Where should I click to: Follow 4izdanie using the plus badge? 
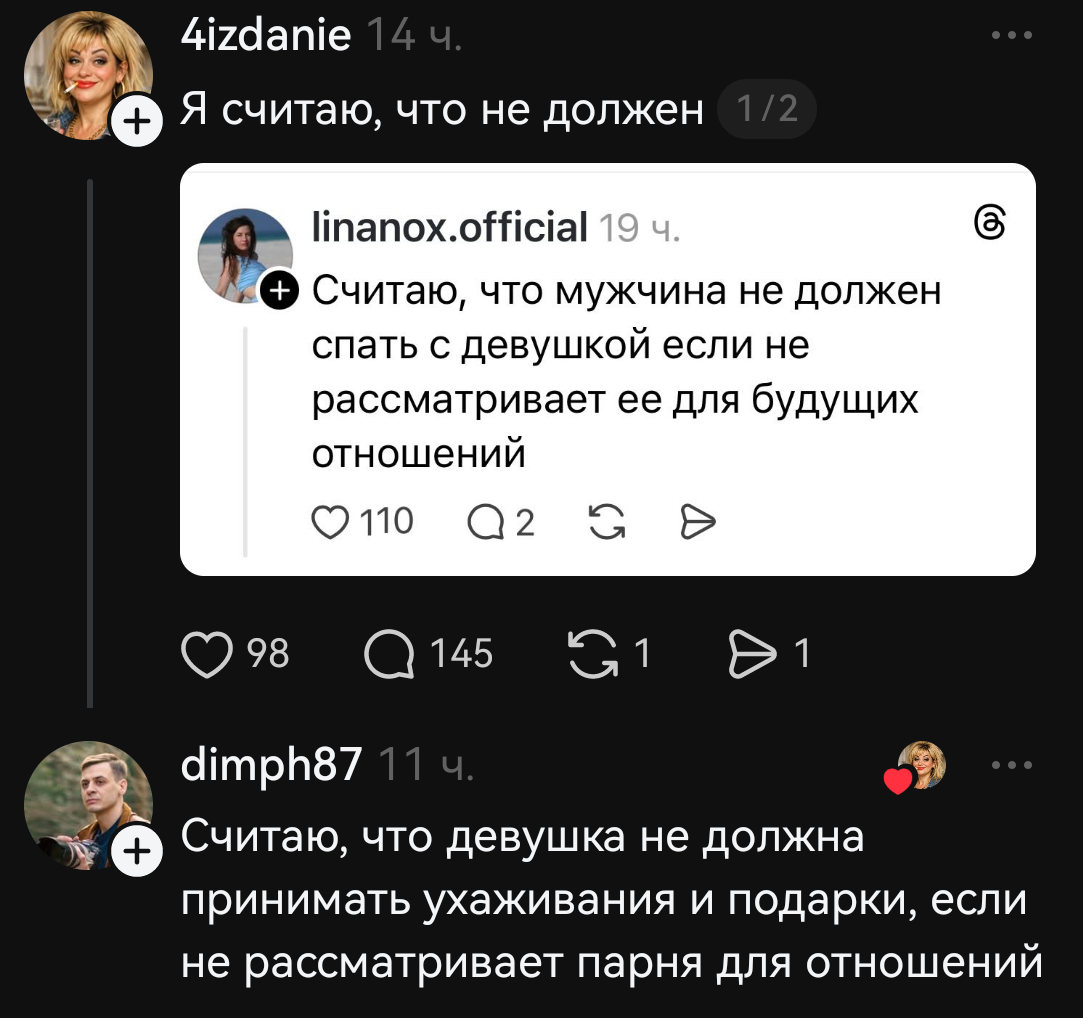coord(135,122)
